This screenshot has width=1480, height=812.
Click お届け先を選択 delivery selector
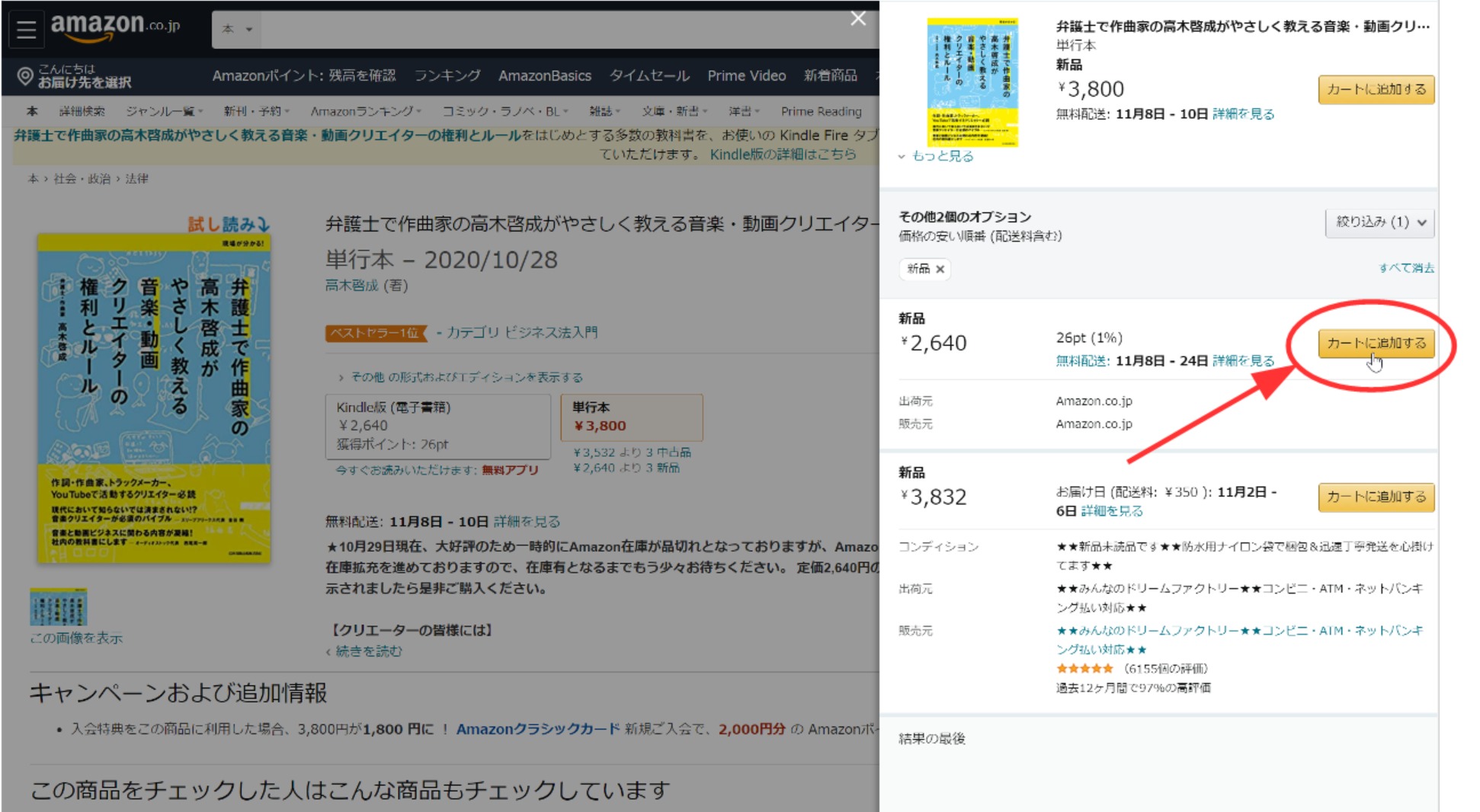85,82
